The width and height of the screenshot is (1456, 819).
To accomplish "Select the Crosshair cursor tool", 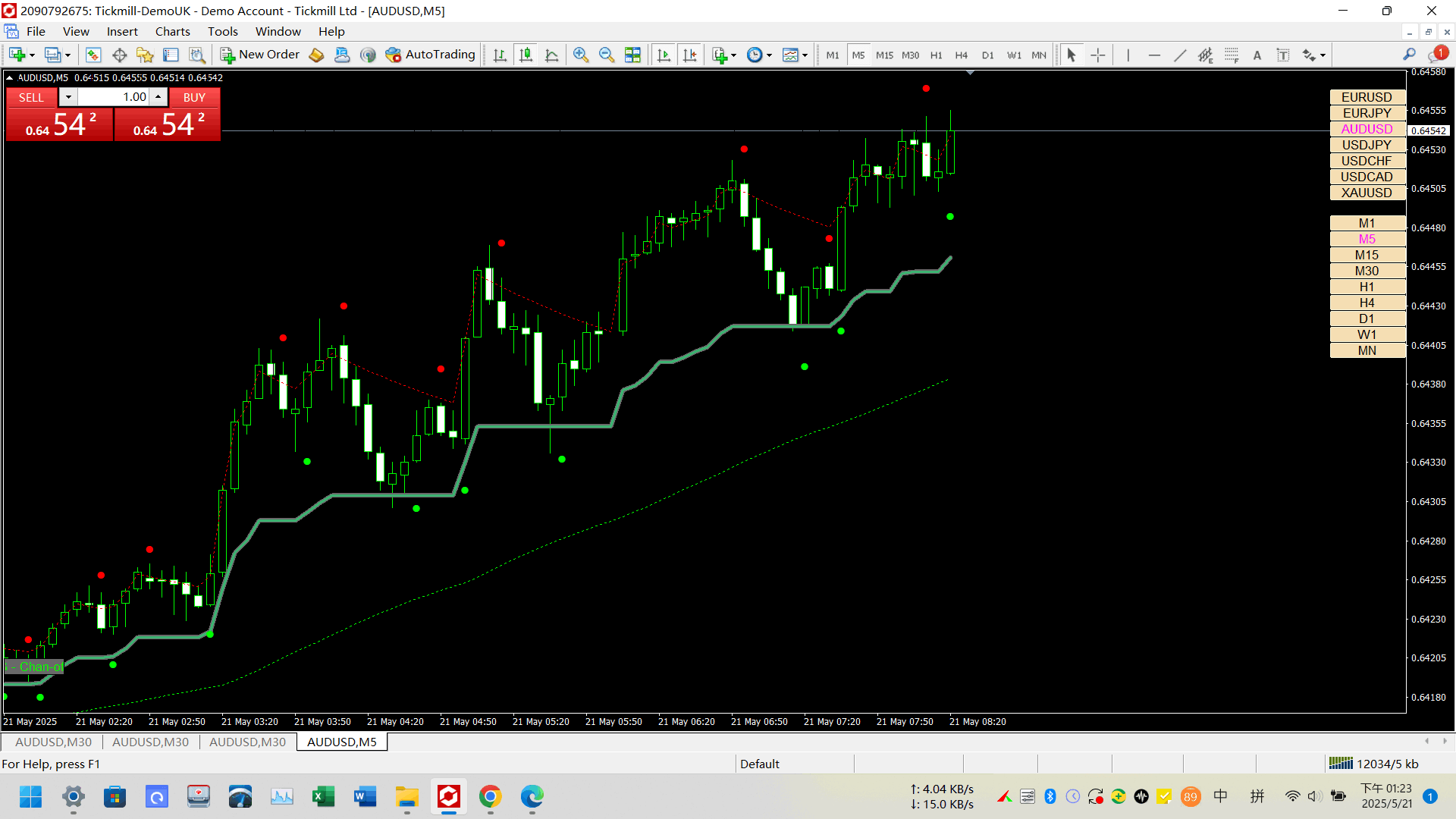I will [1097, 55].
